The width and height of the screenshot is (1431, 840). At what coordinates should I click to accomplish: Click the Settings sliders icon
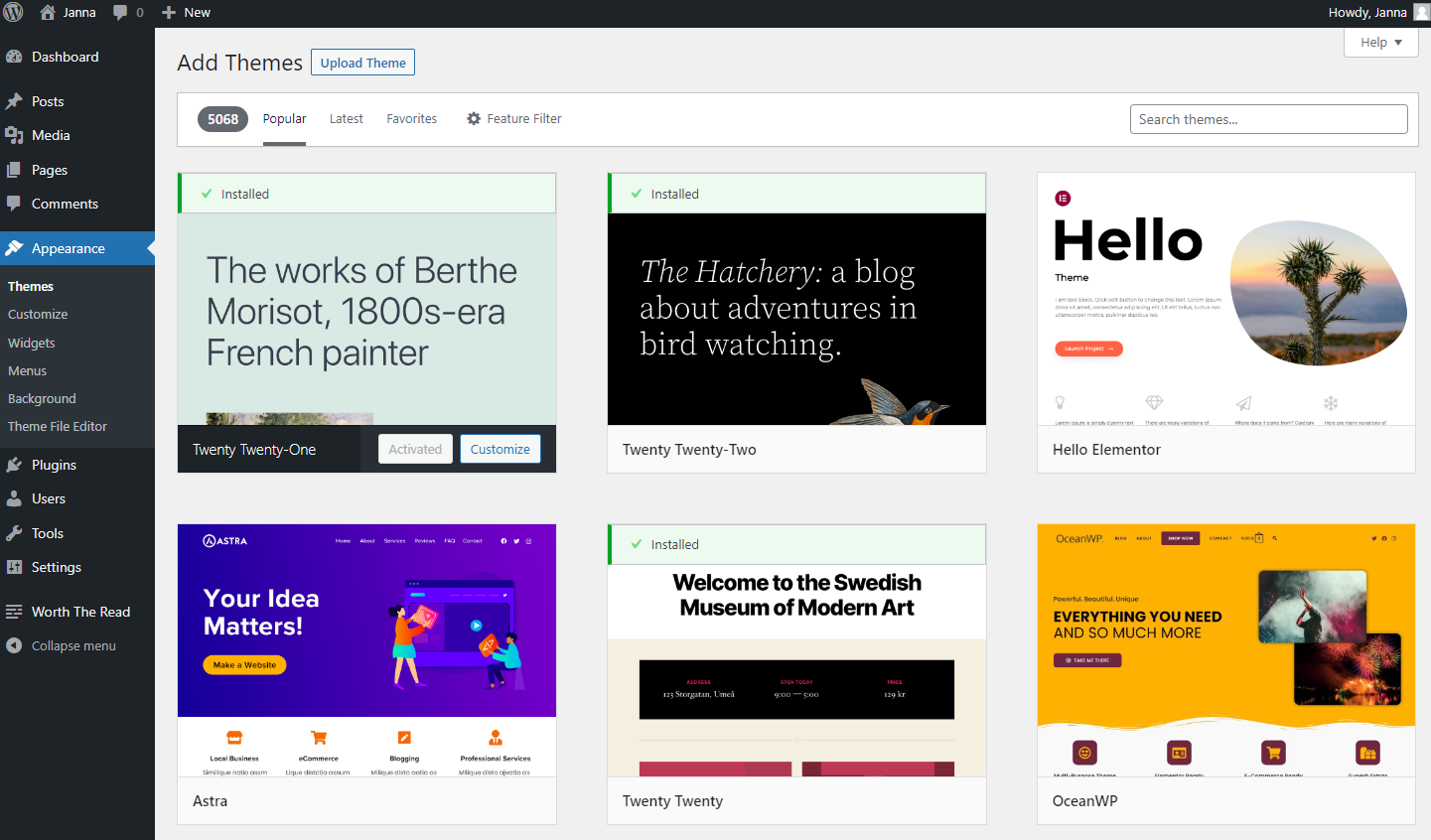coord(14,567)
